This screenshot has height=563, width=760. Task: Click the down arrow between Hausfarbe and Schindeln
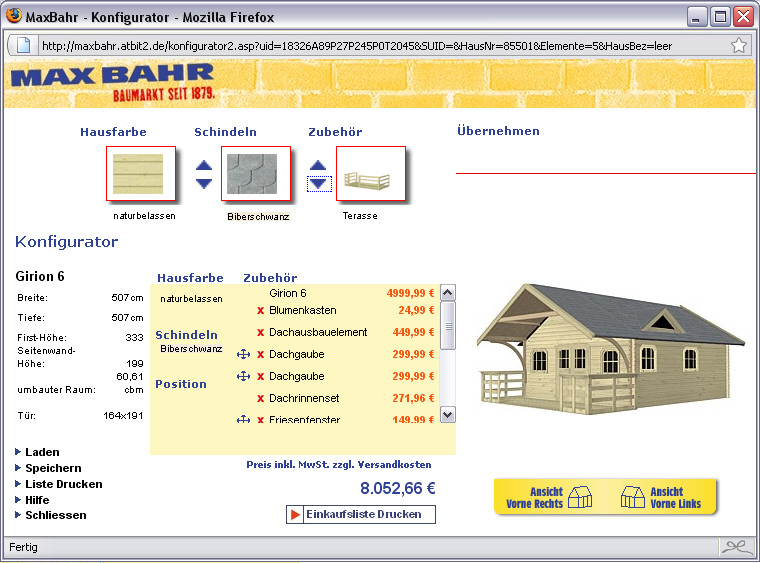(204, 183)
